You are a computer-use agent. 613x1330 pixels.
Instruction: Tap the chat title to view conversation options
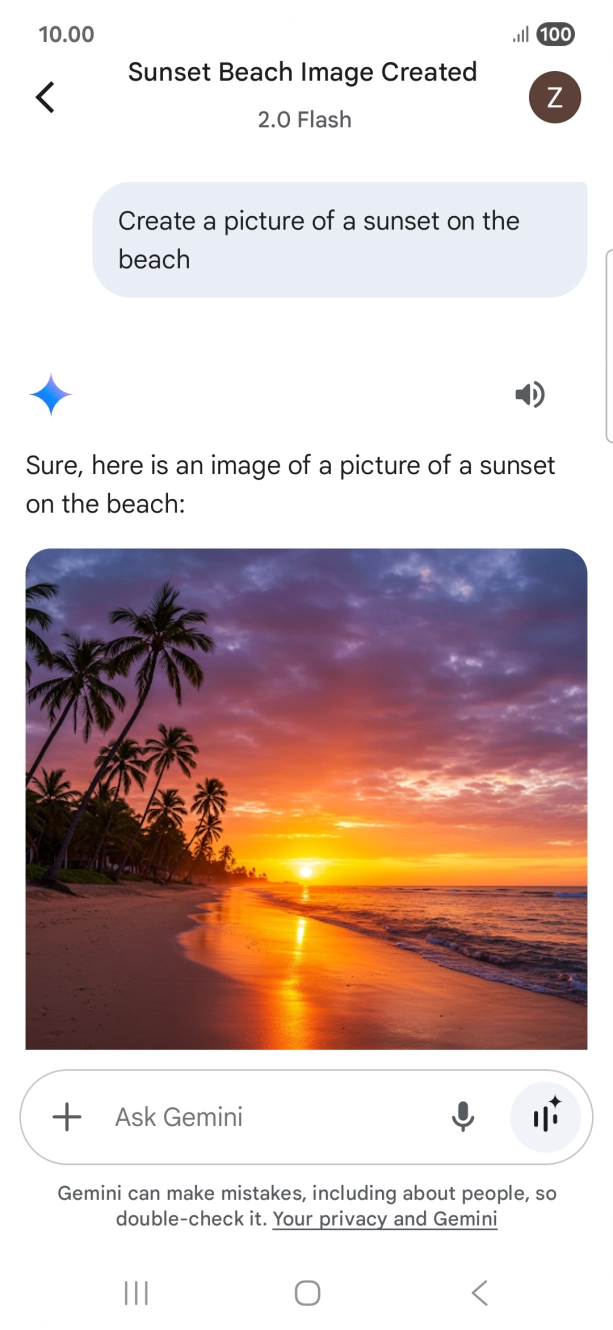[303, 72]
